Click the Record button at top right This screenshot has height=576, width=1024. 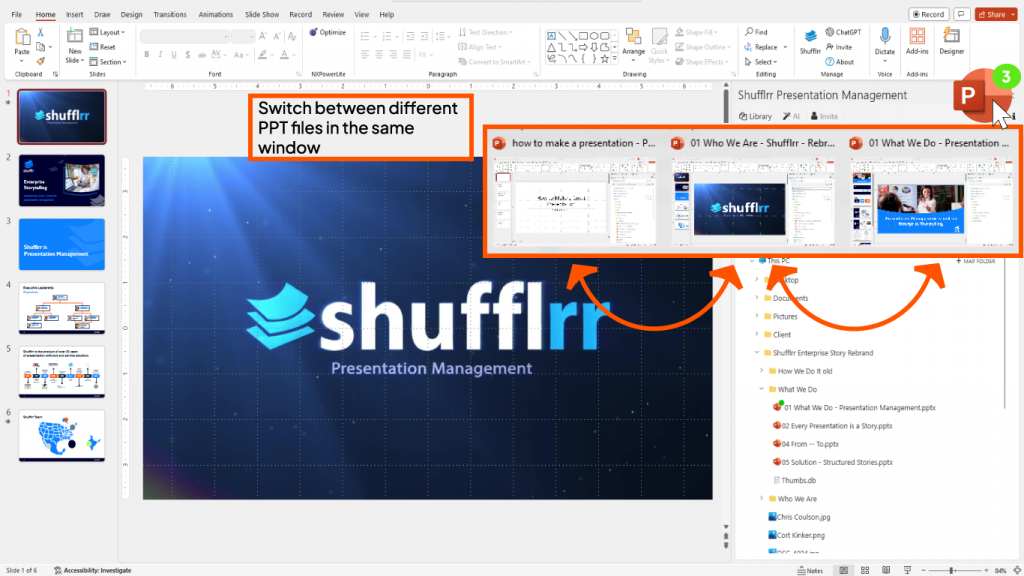click(x=928, y=14)
